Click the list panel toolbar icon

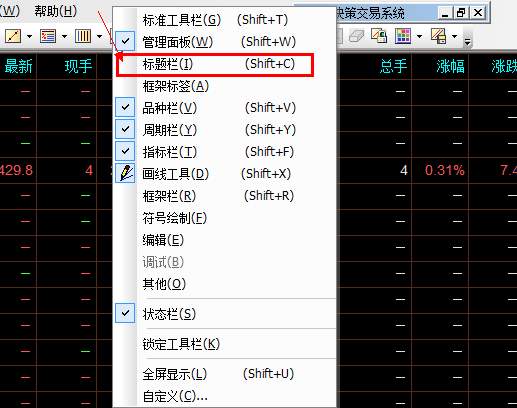coord(48,36)
